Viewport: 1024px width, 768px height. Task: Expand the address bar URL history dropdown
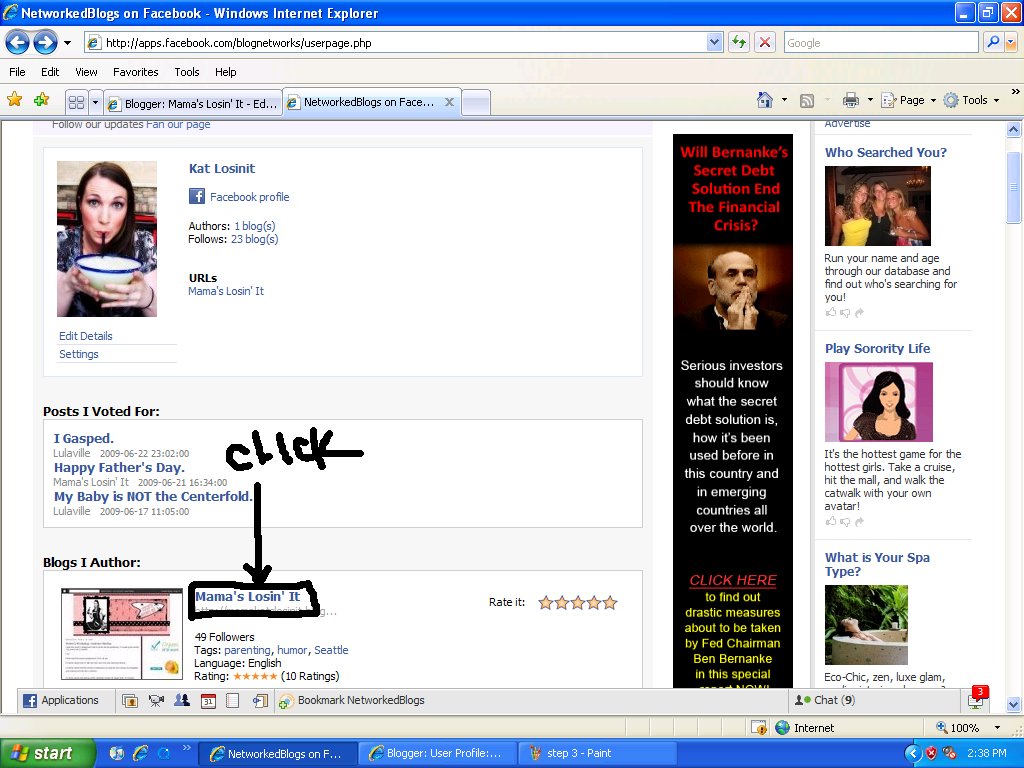tap(714, 42)
